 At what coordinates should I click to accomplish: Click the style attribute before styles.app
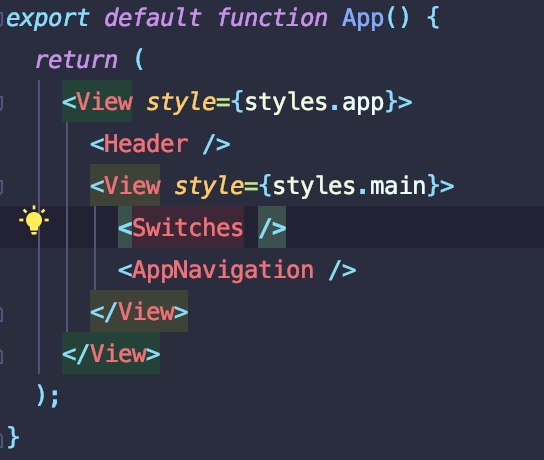(x=181, y=102)
